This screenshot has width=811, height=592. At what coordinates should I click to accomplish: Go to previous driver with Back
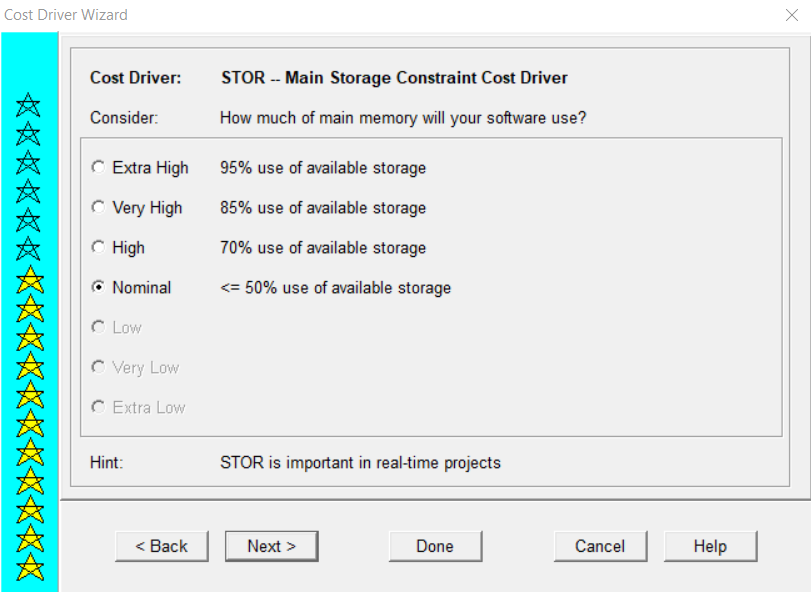[162, 546]
